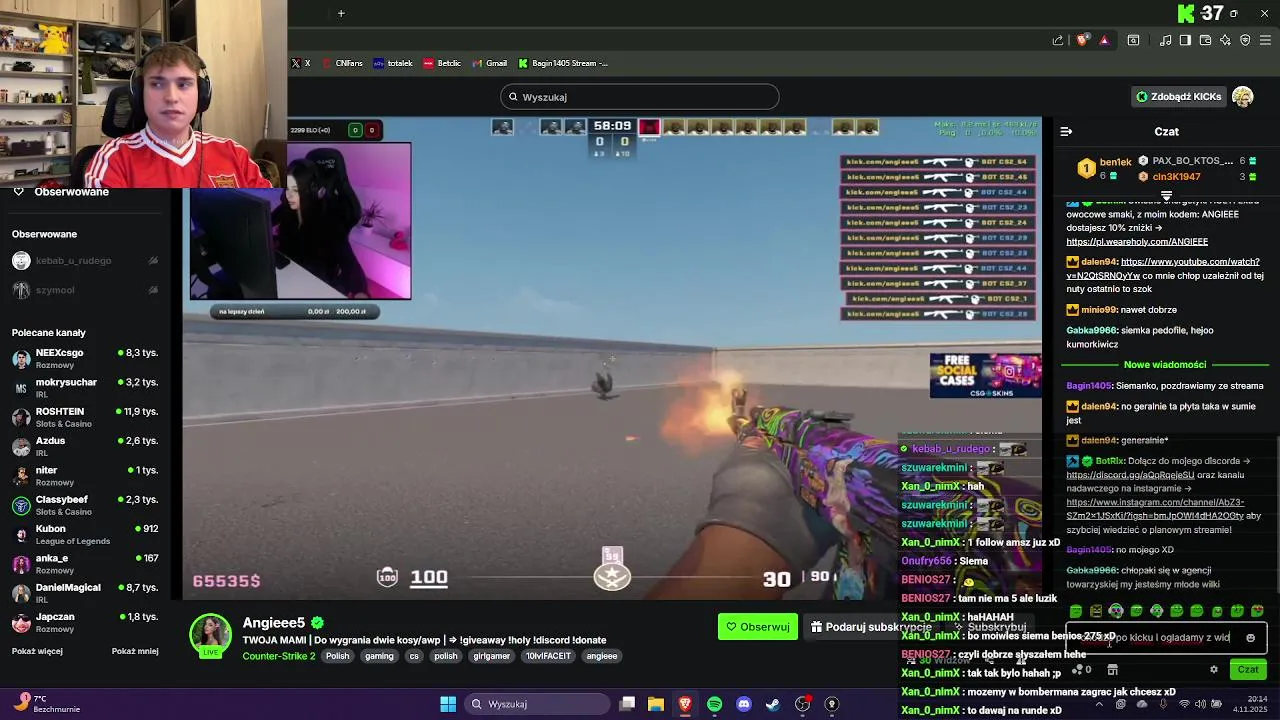Screen dimensions: 1280x720
Task: Open the chat shop store icon
Action: 1112,670
